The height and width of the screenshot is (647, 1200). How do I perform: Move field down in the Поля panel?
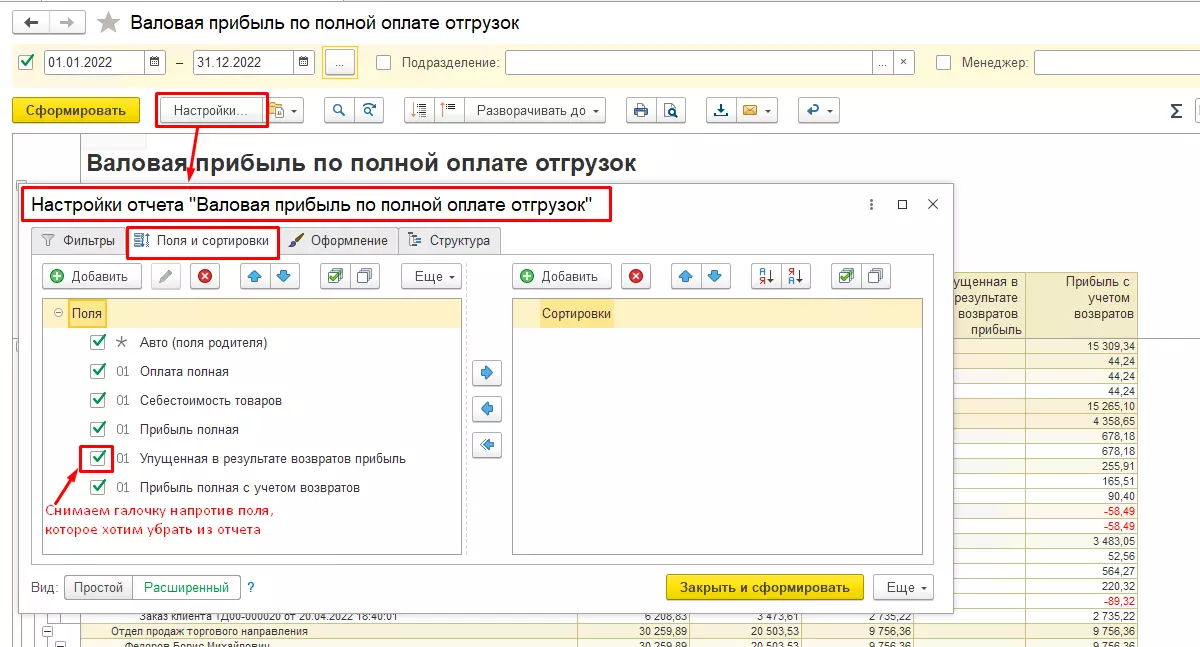coord(283,277)
